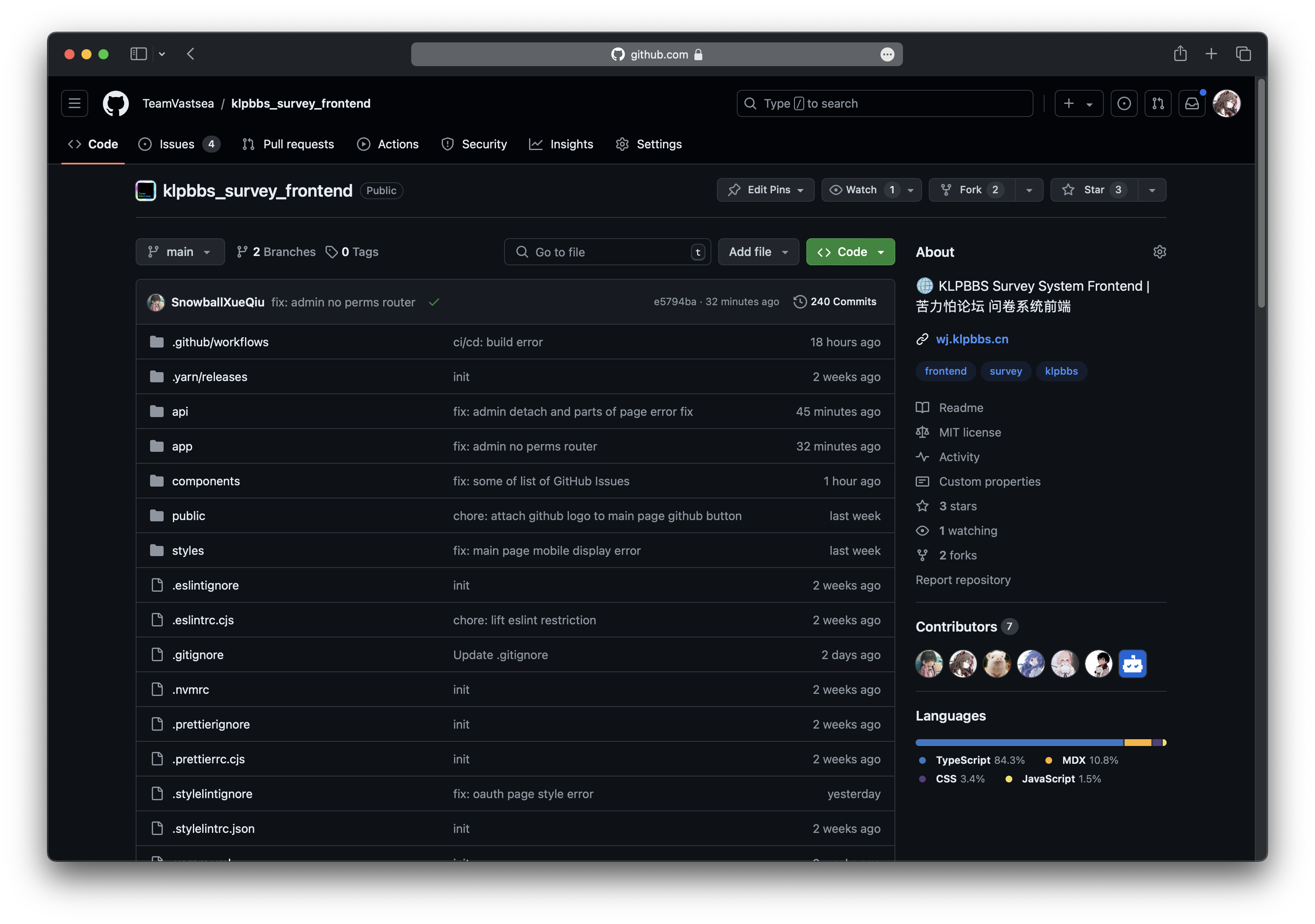This screenshot has height=924, width=1315.
Task: Open the main branch dropdown
Action: pos(180,252)
